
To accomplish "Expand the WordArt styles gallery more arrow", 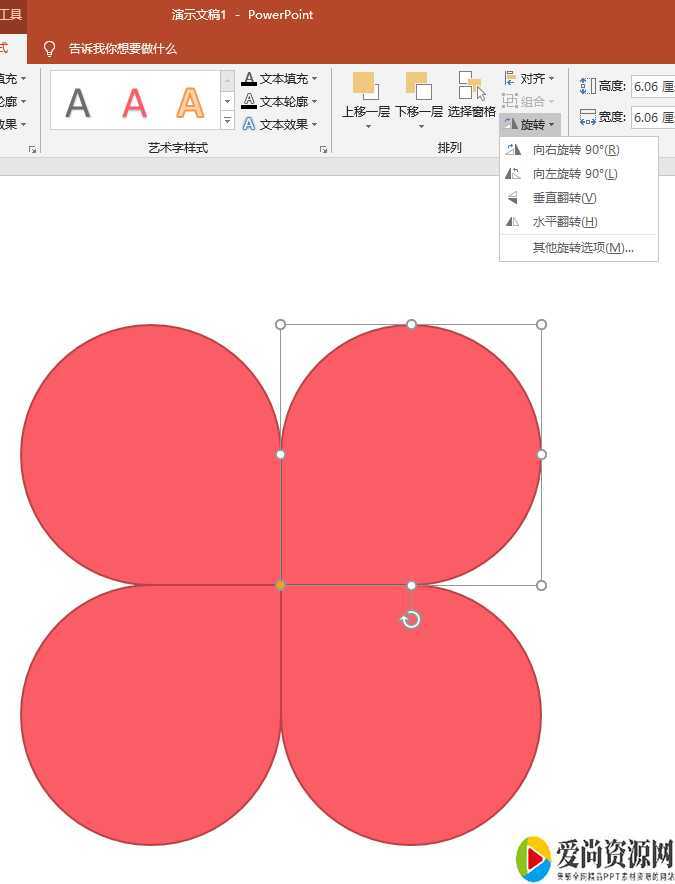I will coord(227,122).
